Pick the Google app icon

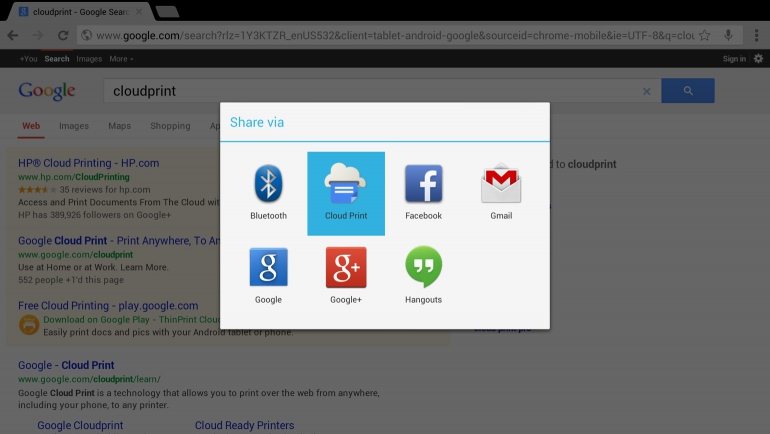point(268,275)
